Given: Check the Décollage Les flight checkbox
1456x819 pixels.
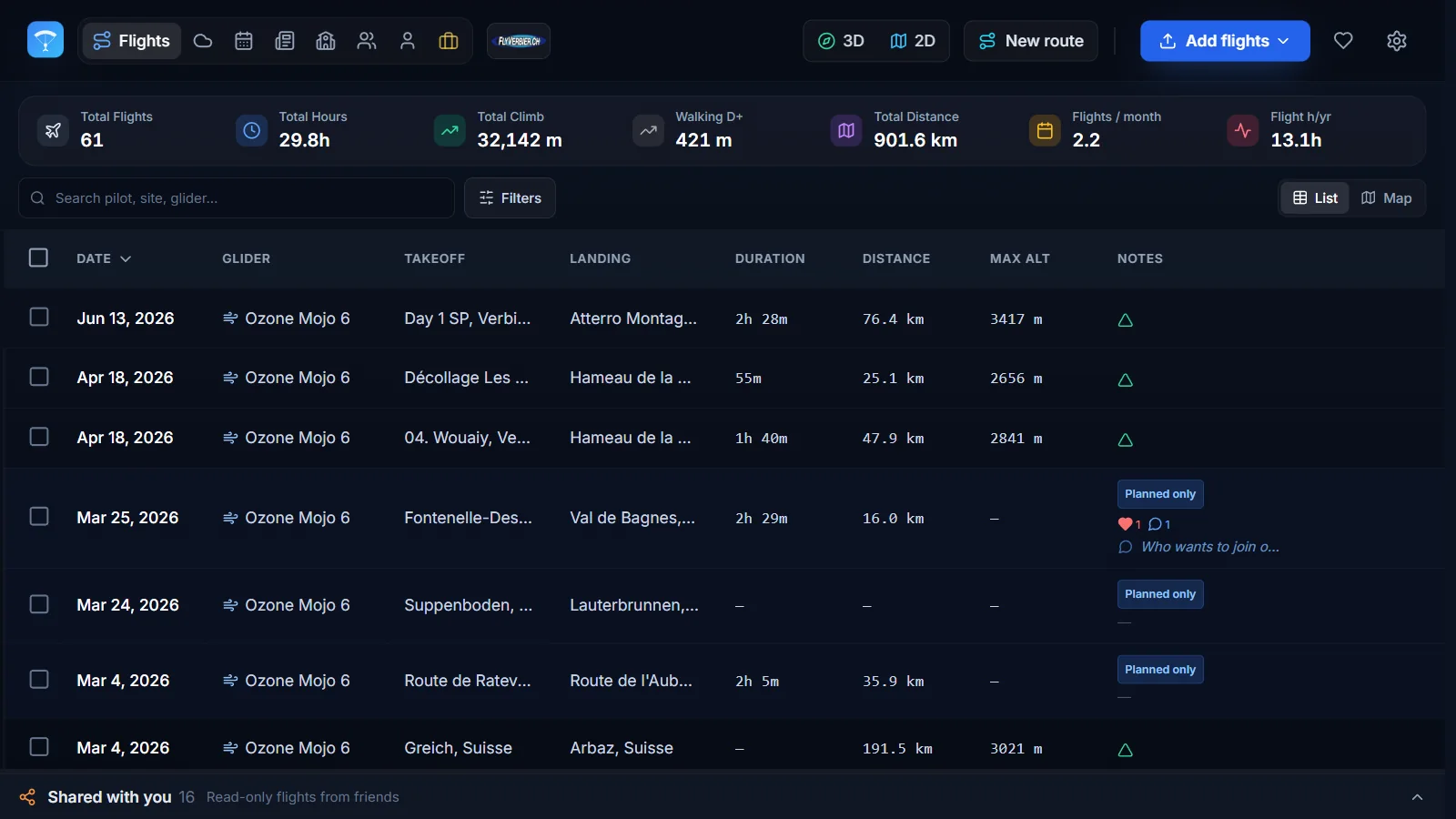Looking at the screenshot, I should point(39,377).
